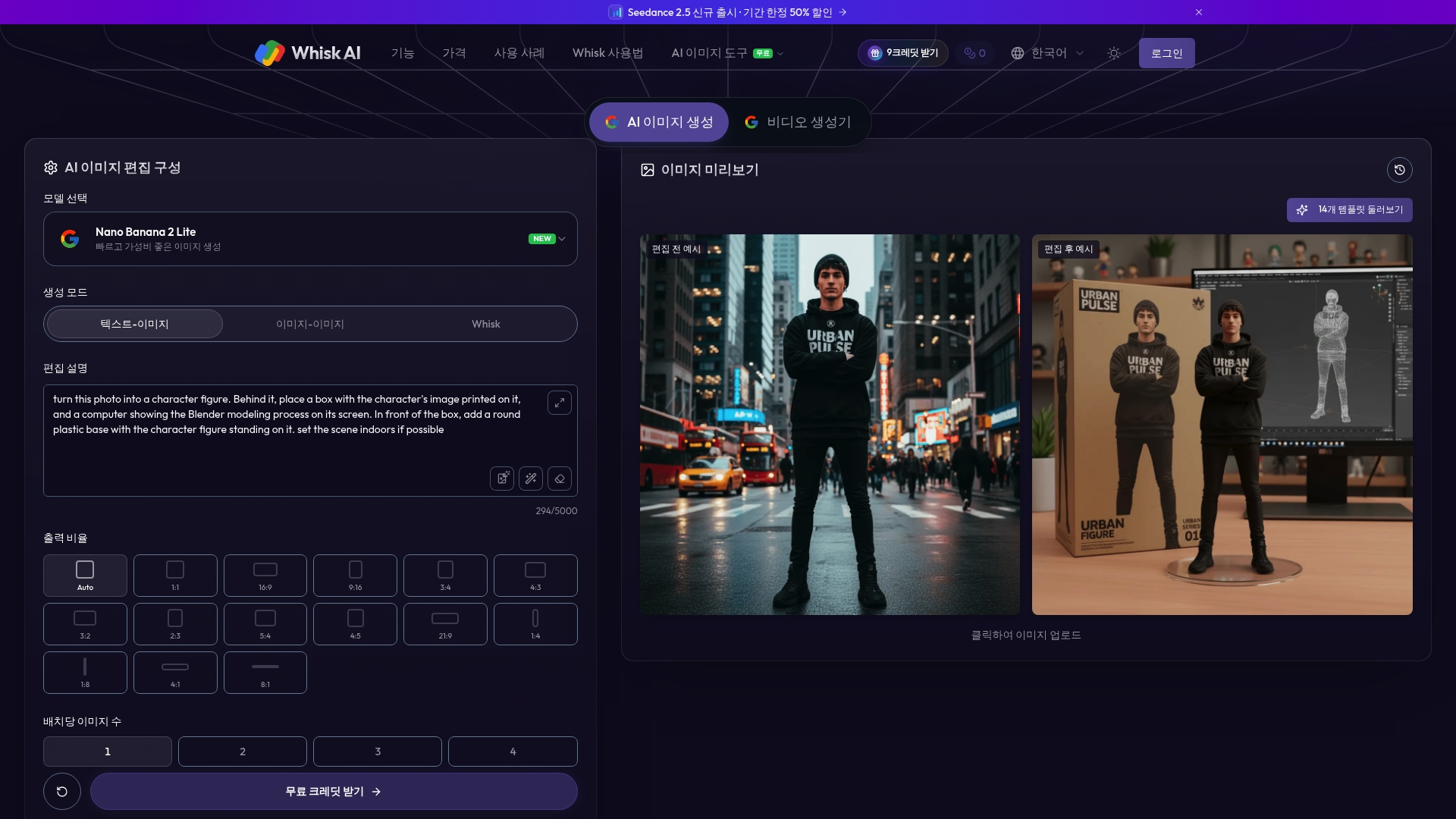
Task: Open the Nano Banana 2 Lite model dropdown
Action: (x=310, y=239)
